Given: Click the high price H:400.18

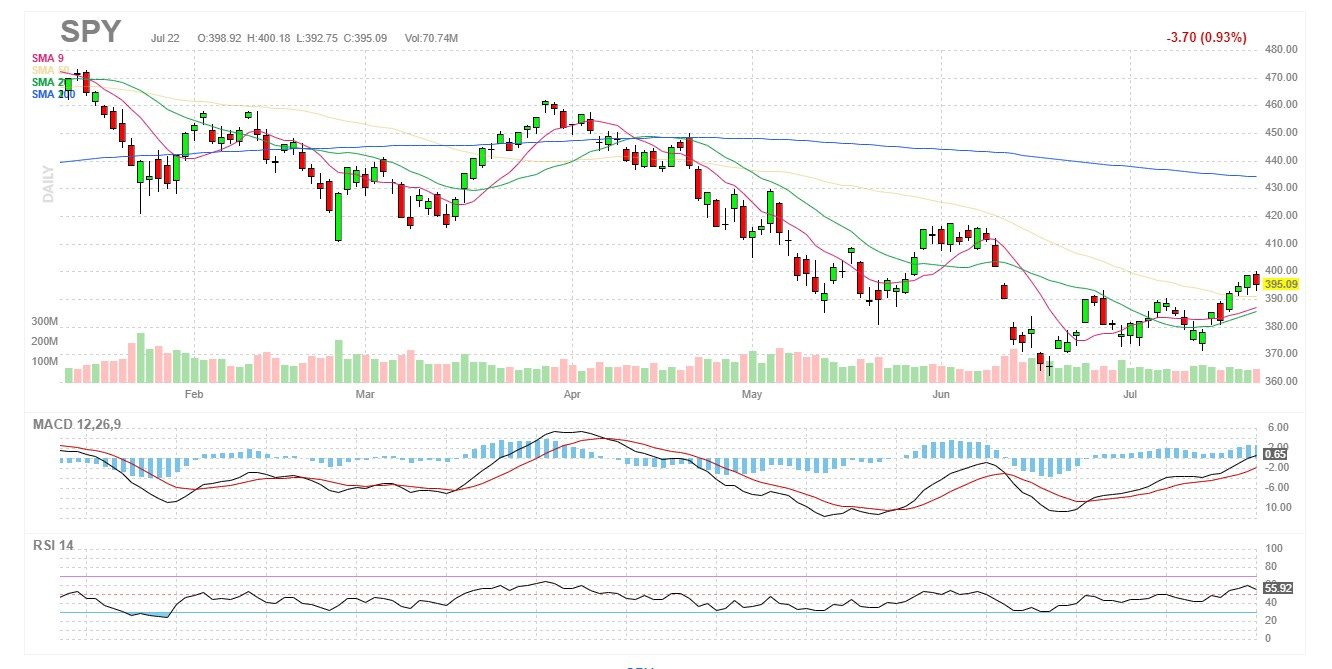Looking at the screenshot, I should click(x=268, y=38).
